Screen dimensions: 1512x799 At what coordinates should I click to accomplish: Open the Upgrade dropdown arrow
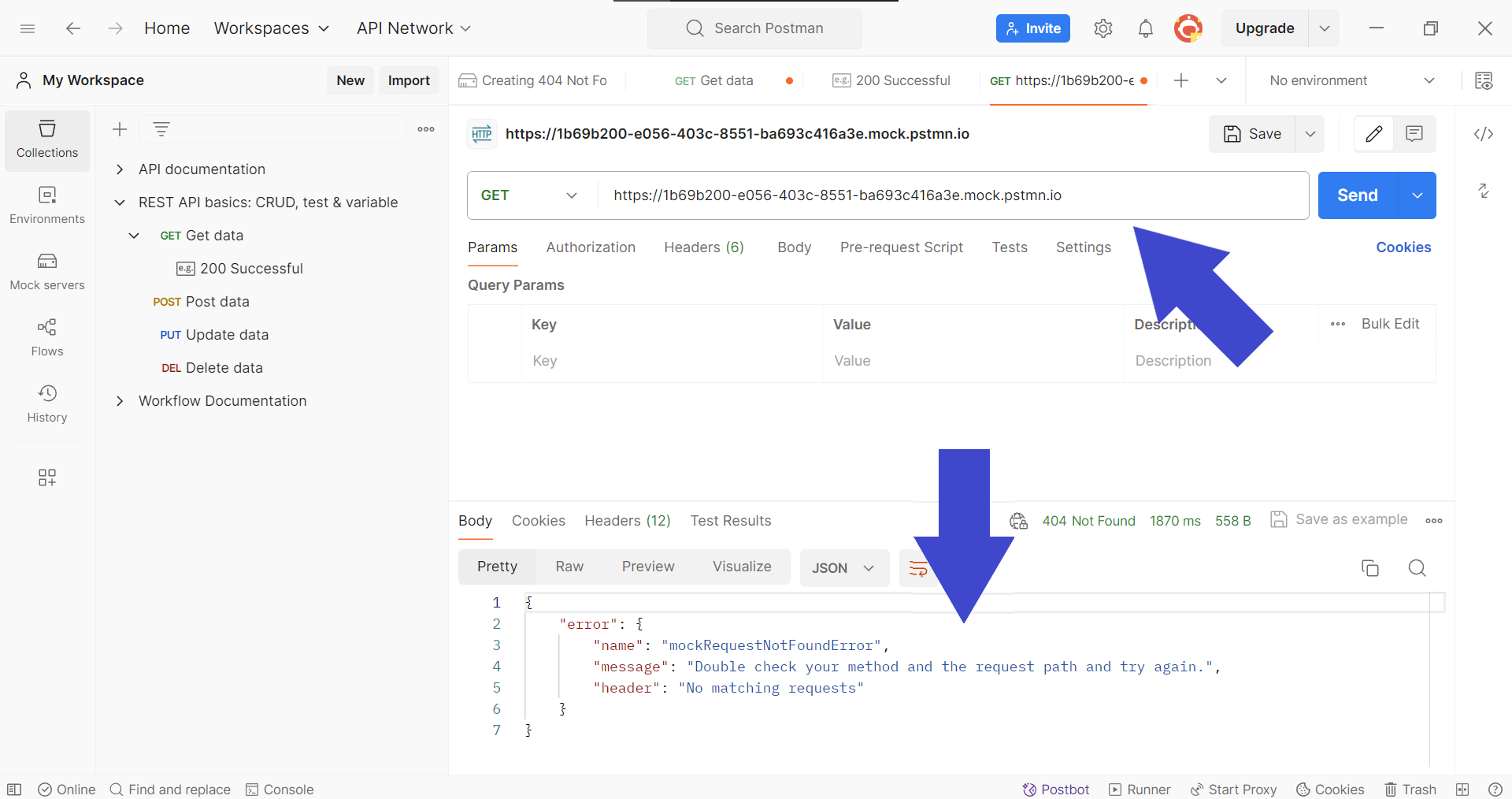pos(1325,28)
